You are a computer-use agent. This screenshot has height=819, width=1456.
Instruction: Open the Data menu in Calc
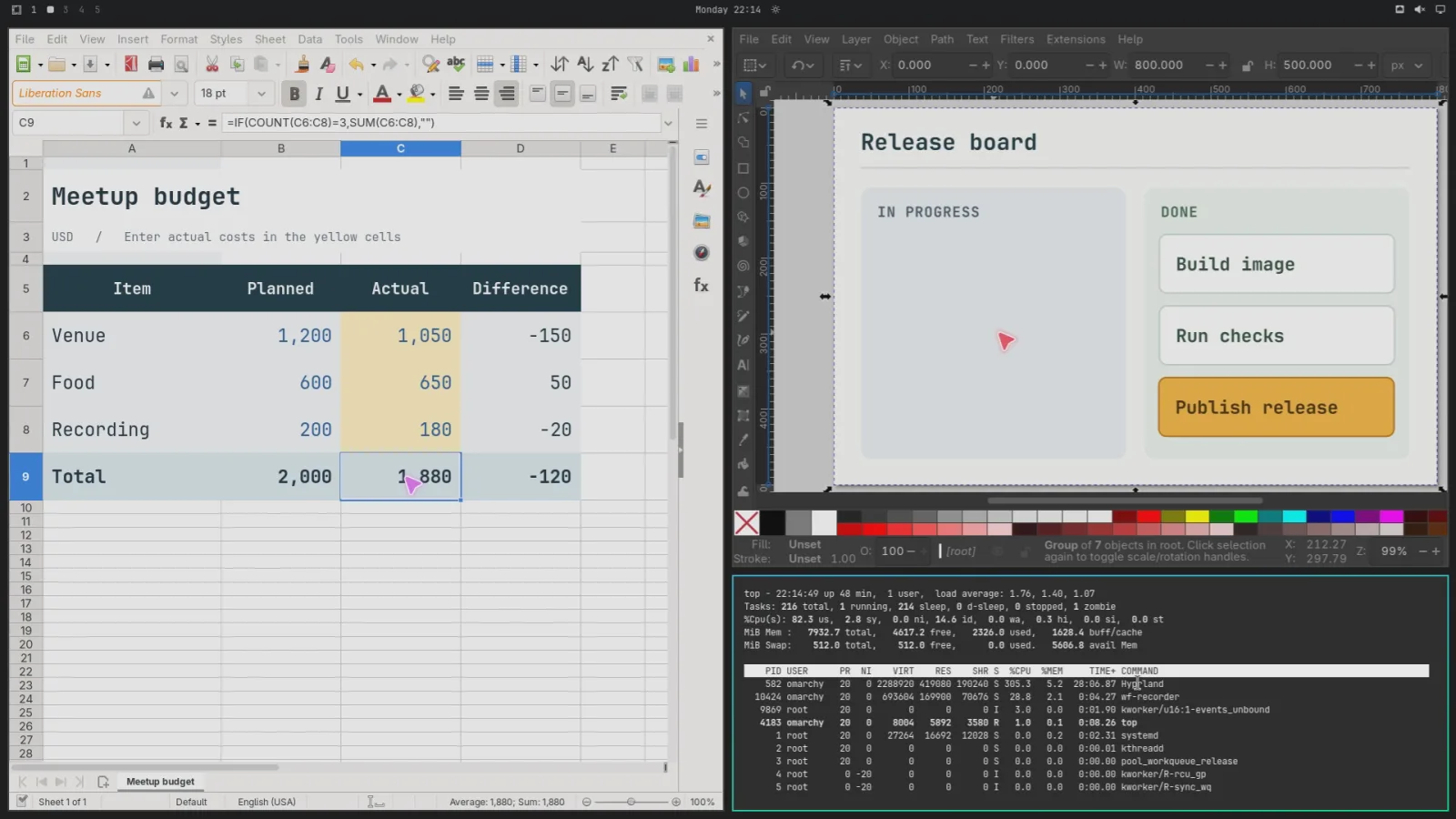309,39
